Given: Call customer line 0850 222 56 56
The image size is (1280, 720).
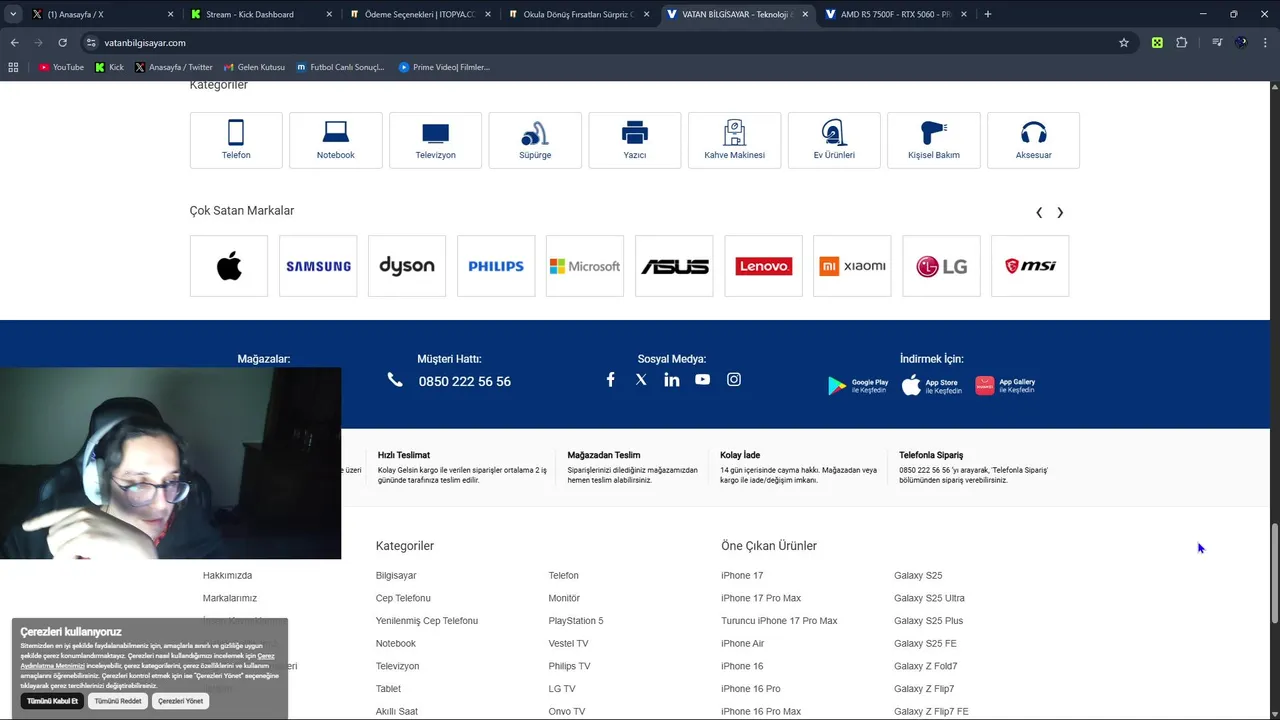Looking at the screenshot, I should click(465, 381).
